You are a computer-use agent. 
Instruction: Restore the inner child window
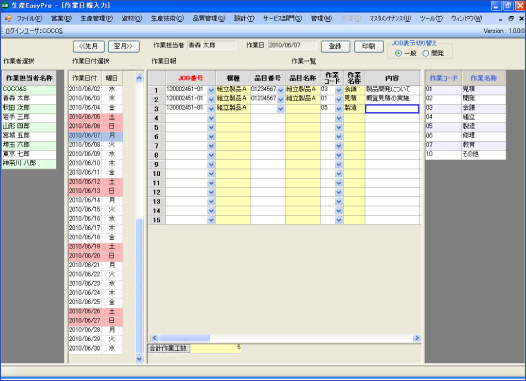pyautogui.click(x=511, y=19)
